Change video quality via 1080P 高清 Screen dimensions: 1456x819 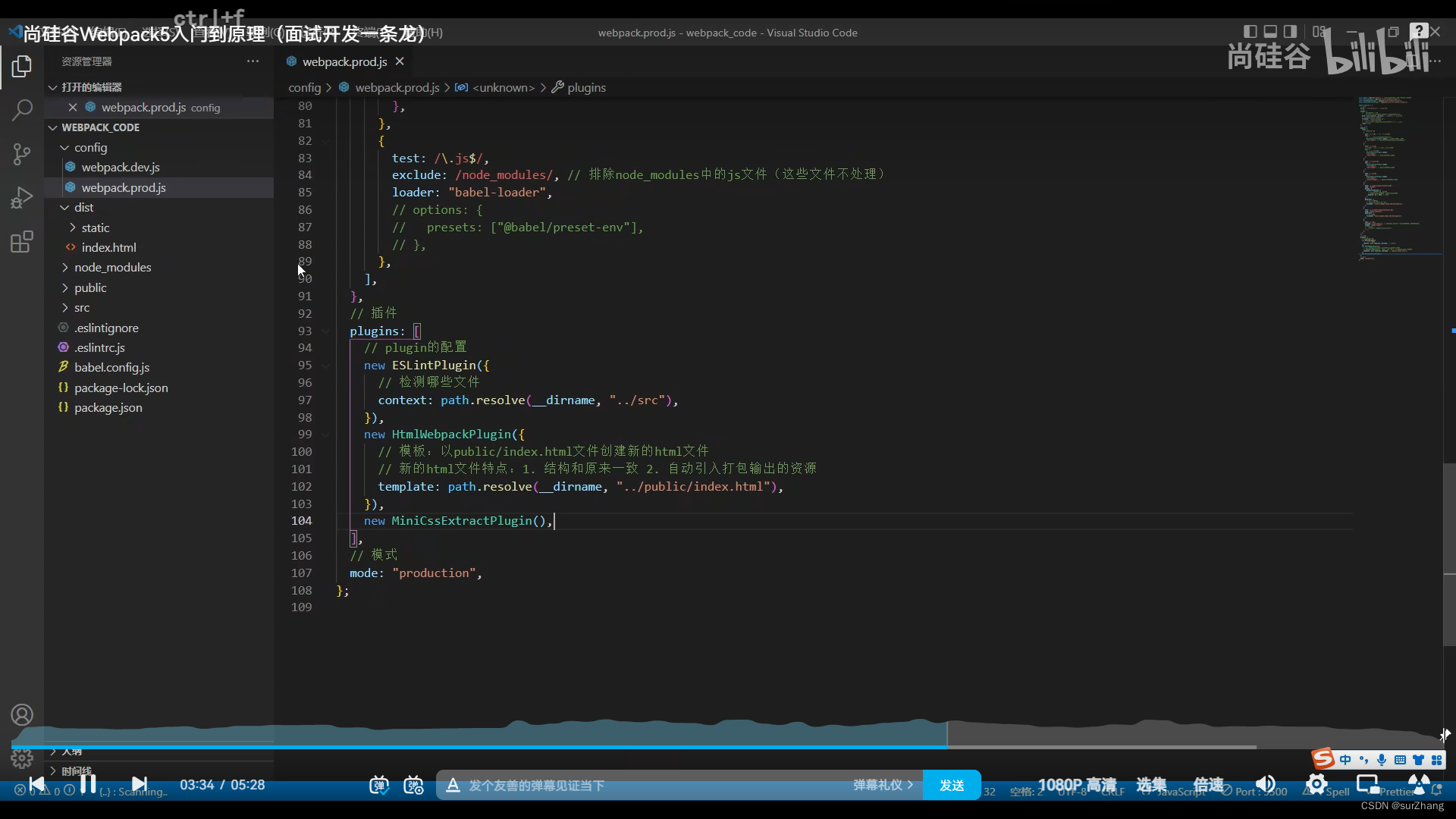(1077, 785)
